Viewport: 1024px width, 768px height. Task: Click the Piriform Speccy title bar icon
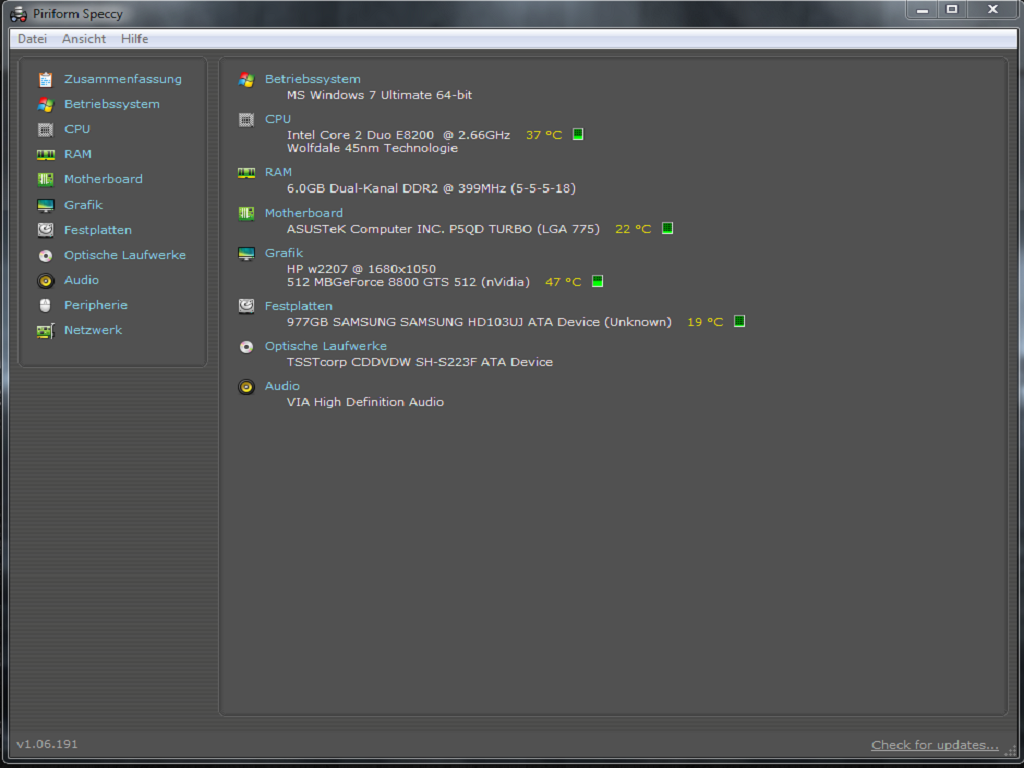tap(18, 13)
